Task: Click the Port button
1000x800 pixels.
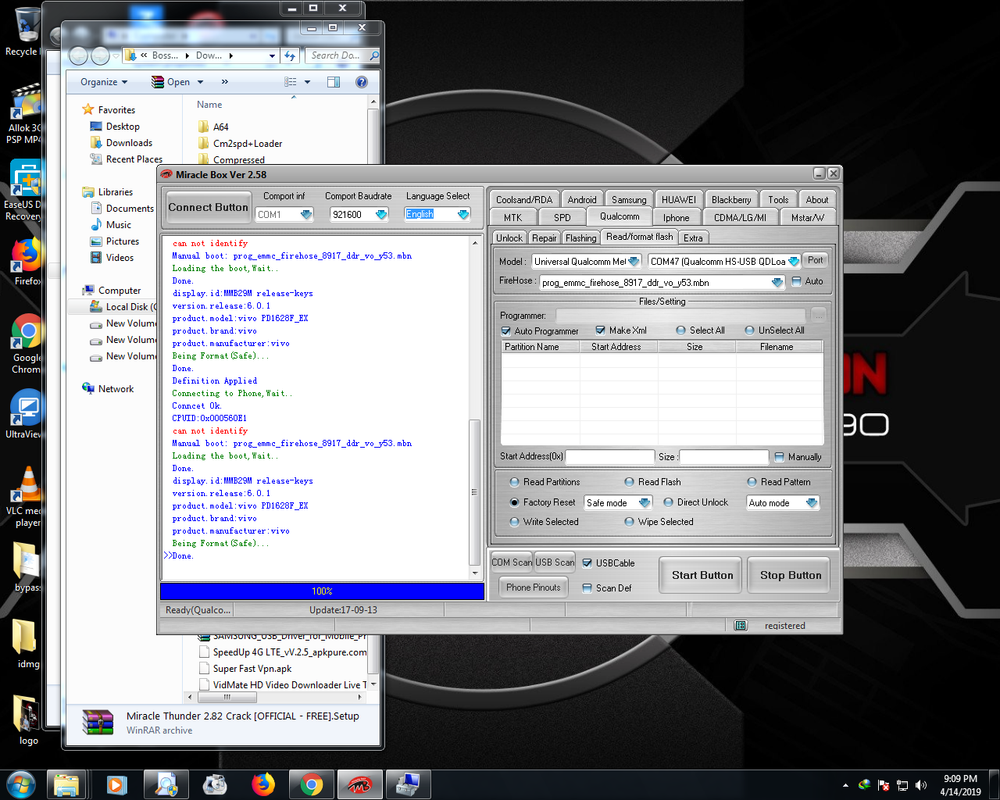Action: [x=815, y=260]
